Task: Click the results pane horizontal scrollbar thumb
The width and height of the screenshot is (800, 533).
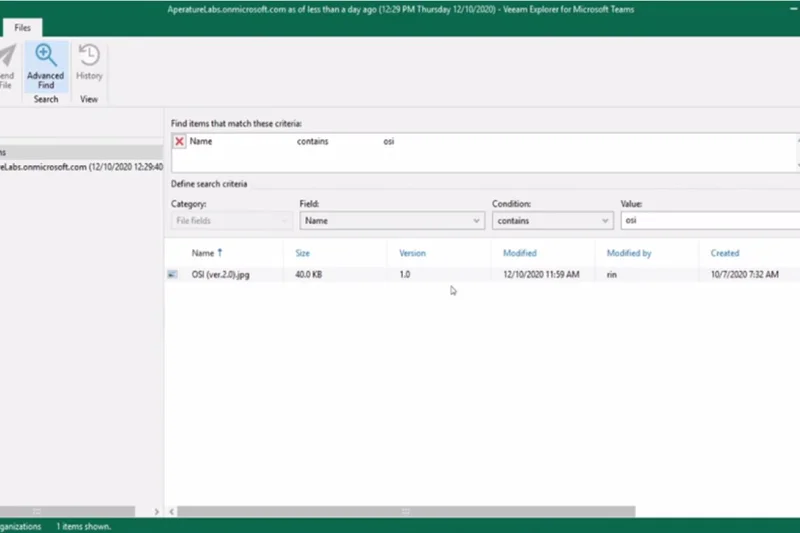Action: tap(406, 512)
